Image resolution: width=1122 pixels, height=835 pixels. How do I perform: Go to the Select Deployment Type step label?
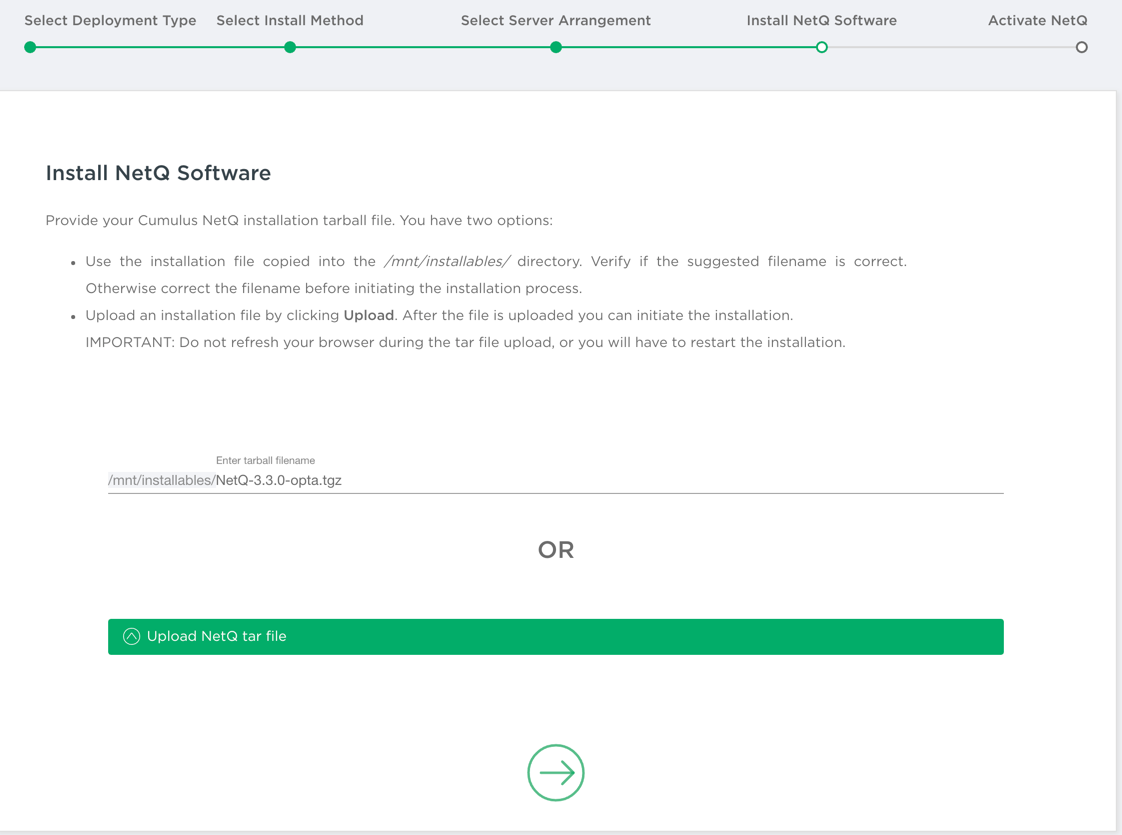tap(110, 21)
